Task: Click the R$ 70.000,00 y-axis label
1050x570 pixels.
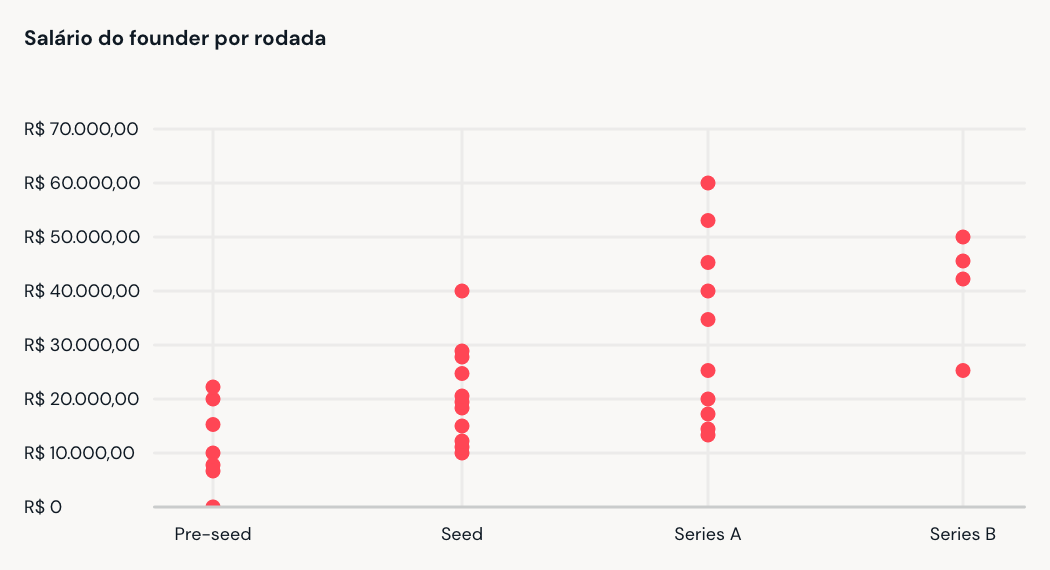Action: (81, 129)
